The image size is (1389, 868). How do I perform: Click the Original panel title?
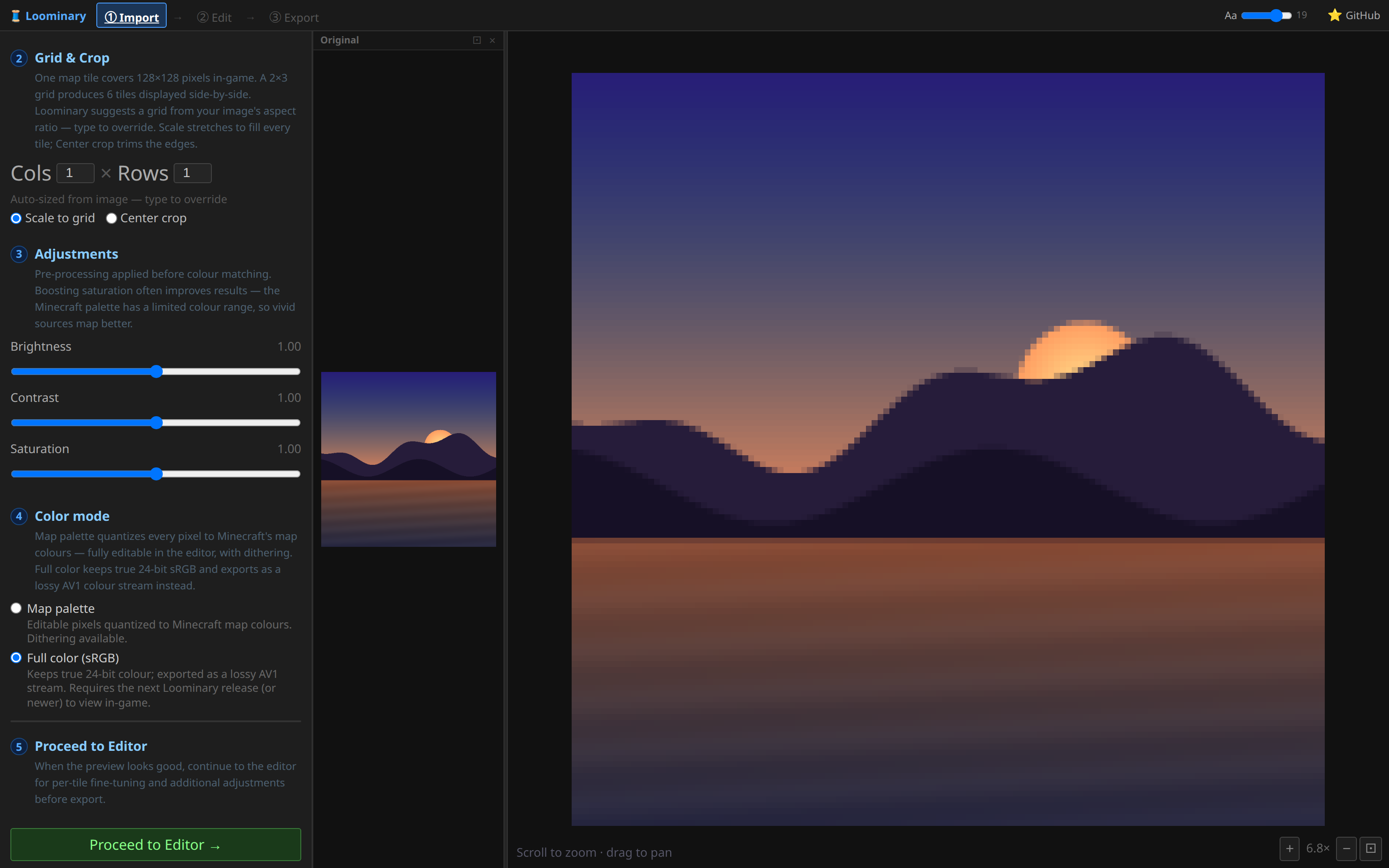pyautogui.click(x=339, y=40)
